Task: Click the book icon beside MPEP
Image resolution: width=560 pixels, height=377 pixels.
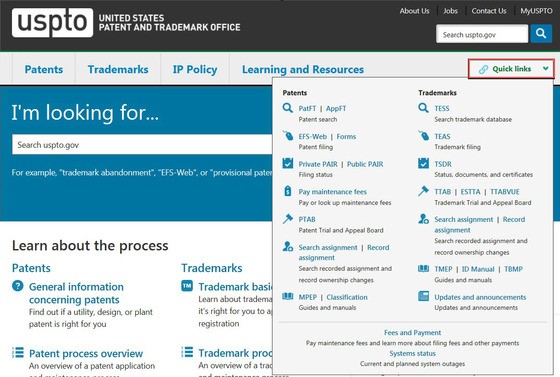Action: (x=288, y=296)
